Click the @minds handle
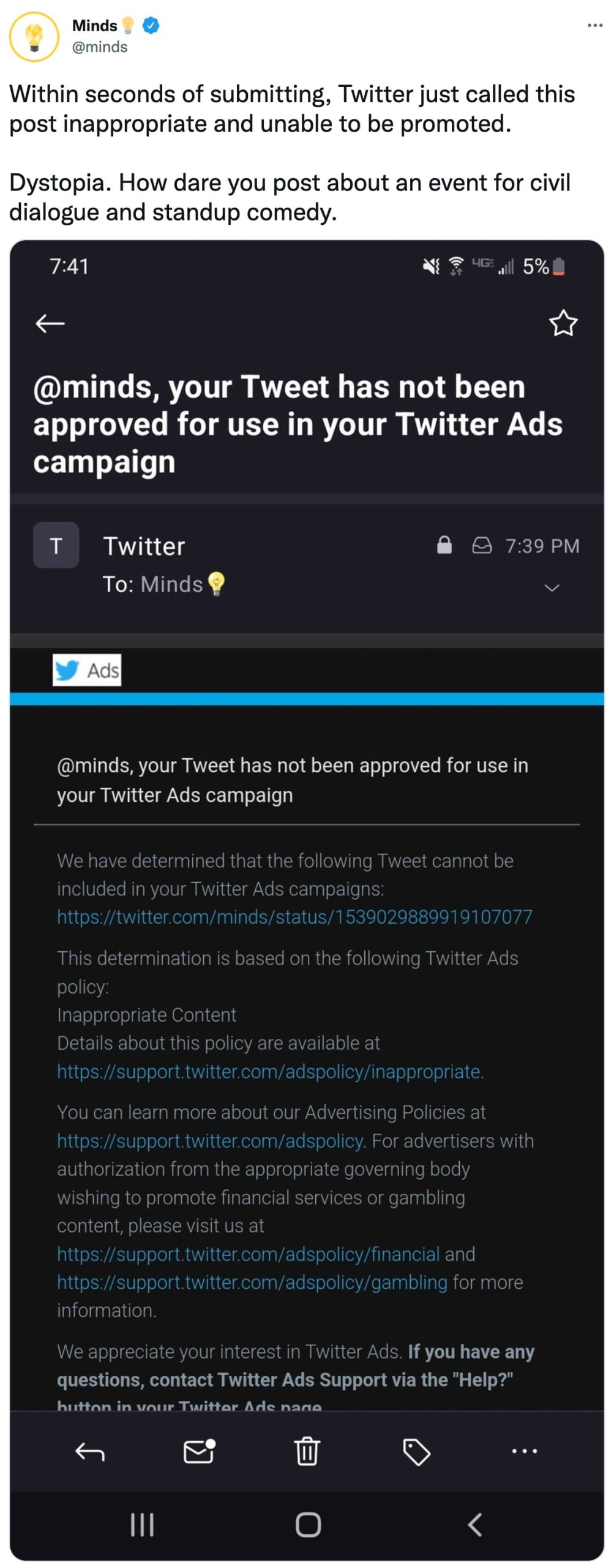This screenshot has width=614, height=1568. coord(100,47)
